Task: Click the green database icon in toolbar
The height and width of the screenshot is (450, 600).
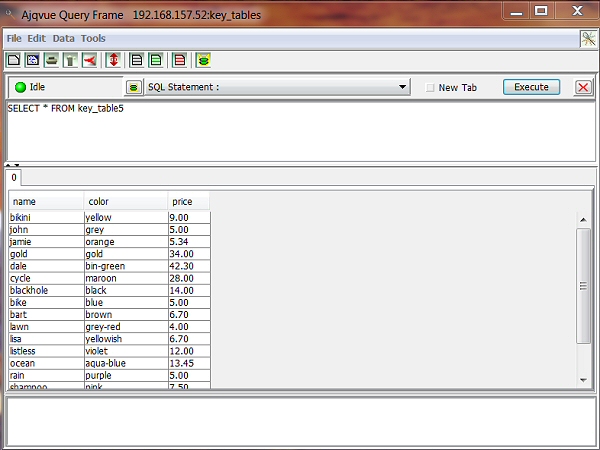Action: point(203,60)
